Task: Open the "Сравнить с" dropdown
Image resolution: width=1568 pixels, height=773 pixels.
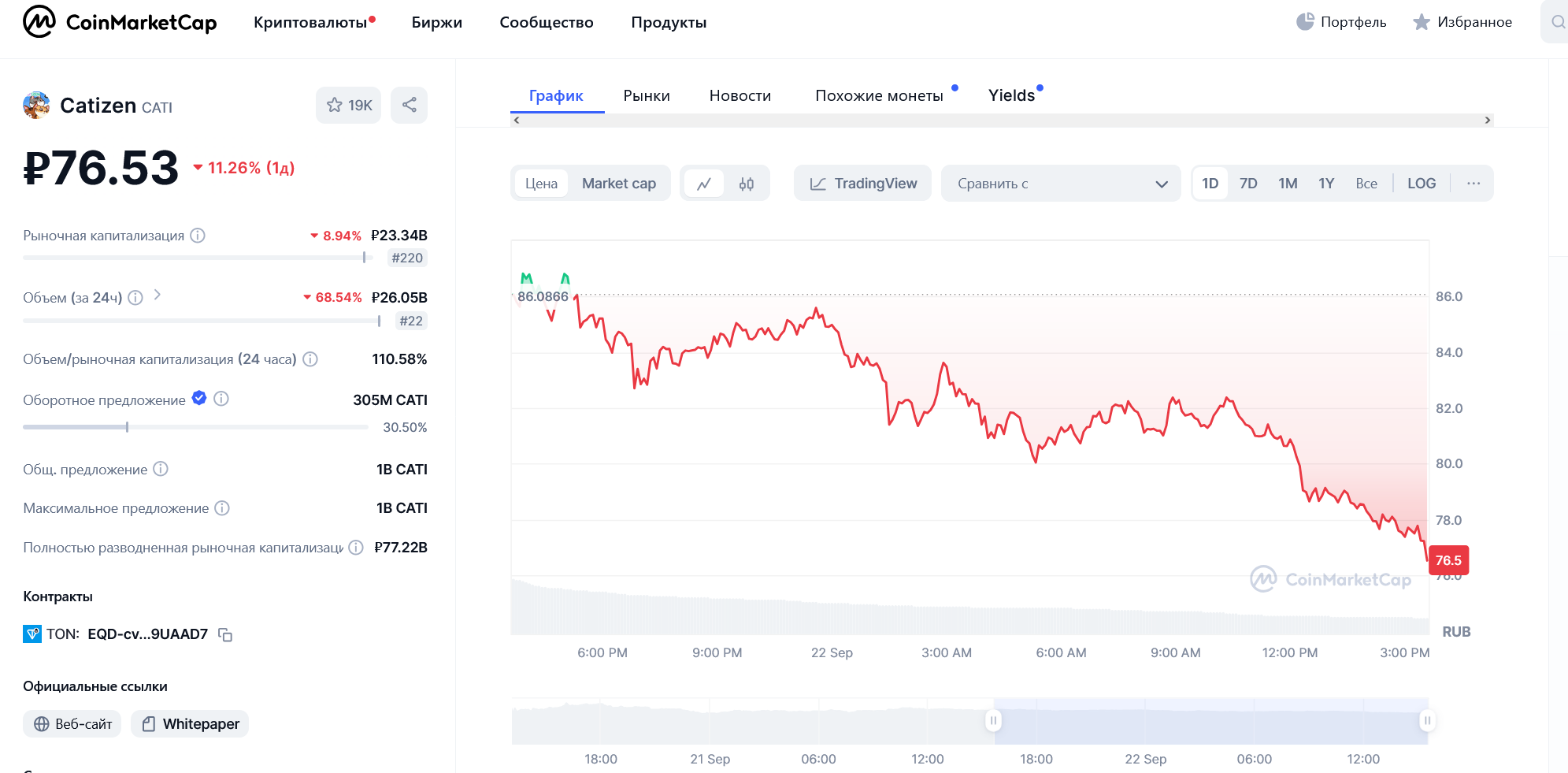Action: click(x=1061, y=184)
